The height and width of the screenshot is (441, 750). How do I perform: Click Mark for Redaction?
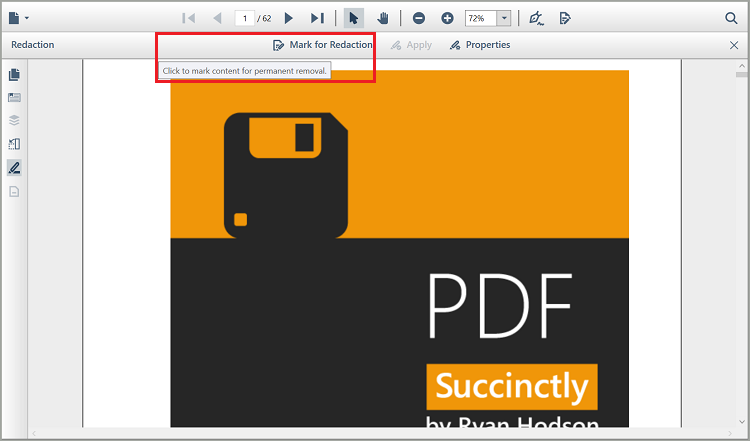[323, 45]
